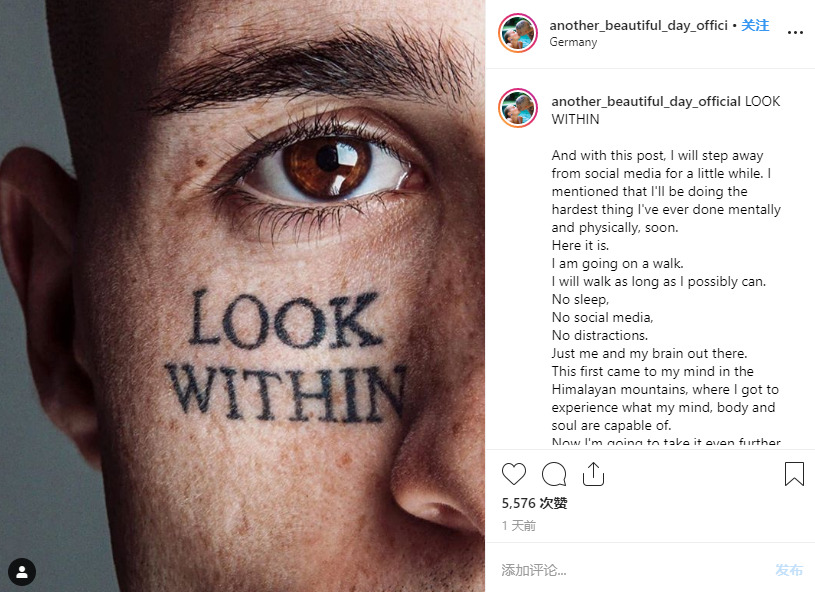Open the profile picture in the header
815x592 pixels.
(x=518, y=33)
